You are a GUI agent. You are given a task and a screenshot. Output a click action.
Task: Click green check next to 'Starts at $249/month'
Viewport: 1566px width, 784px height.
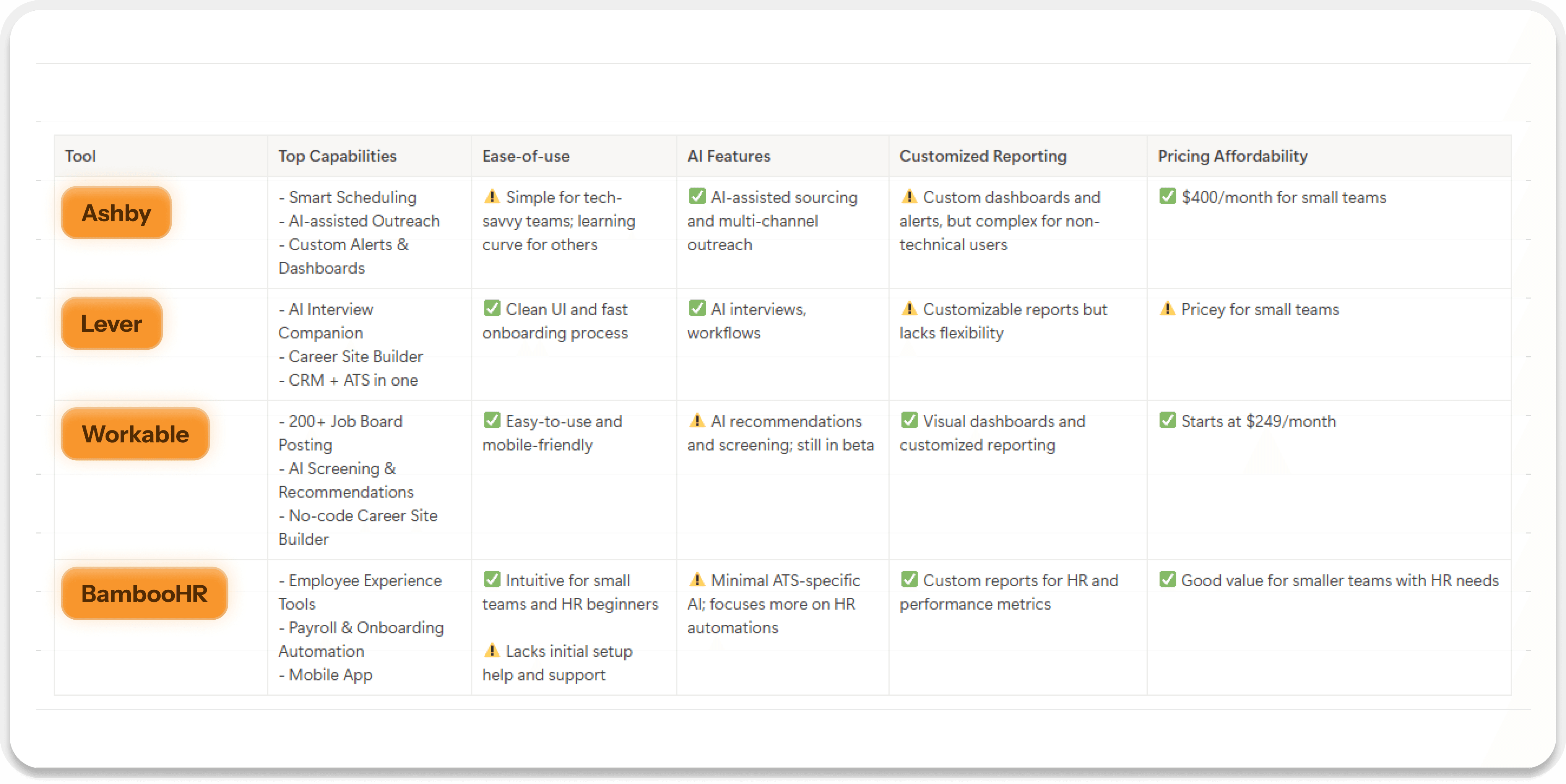click(1167, 420)
